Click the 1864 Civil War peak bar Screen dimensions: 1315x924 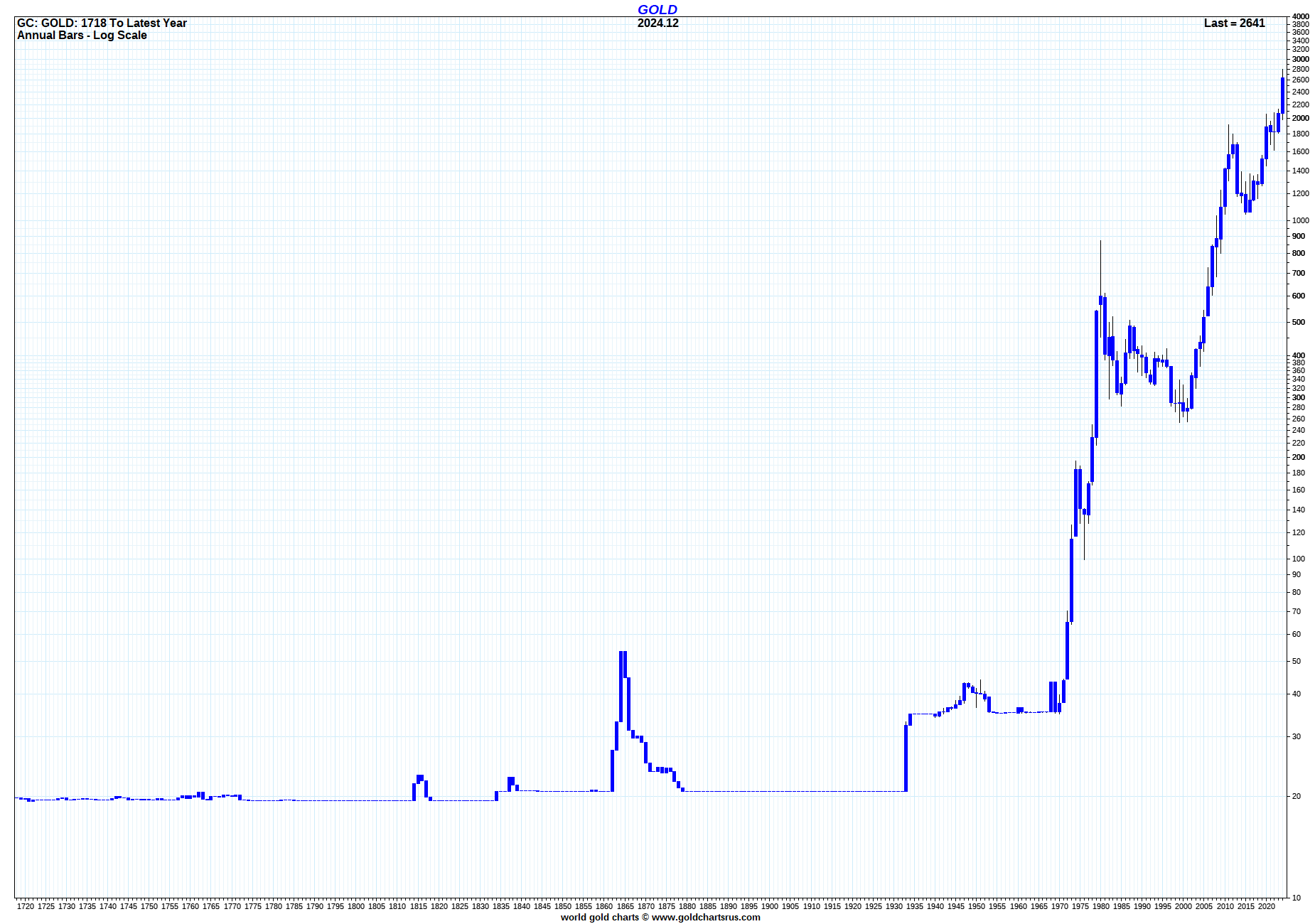click(621, 686)
